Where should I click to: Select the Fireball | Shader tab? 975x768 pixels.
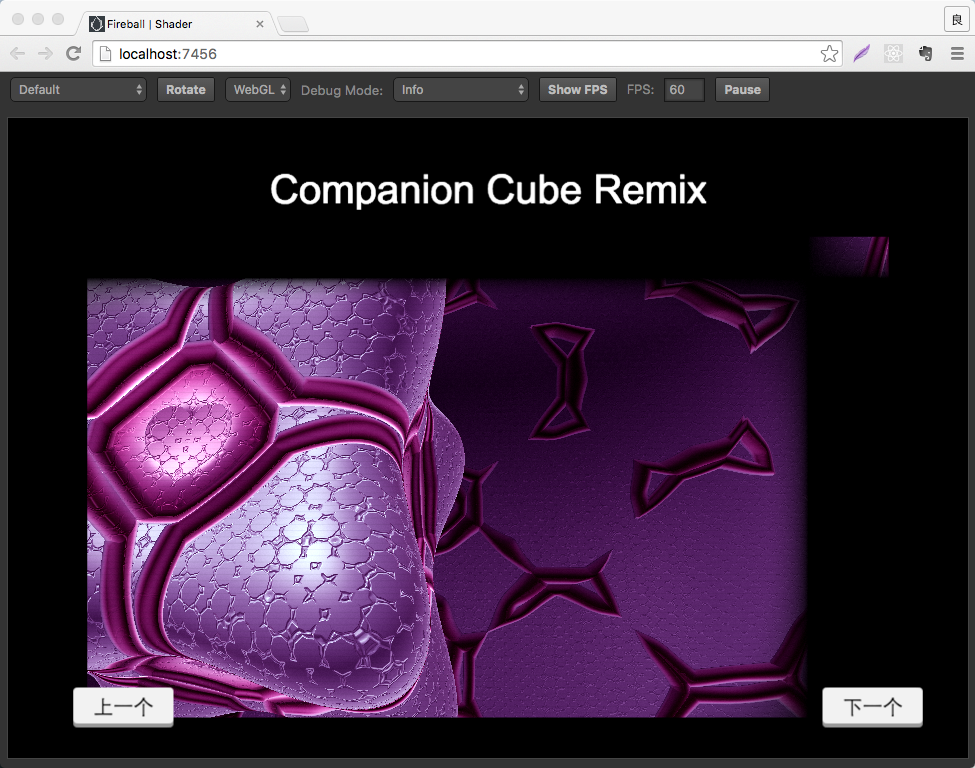coord(176,24)
